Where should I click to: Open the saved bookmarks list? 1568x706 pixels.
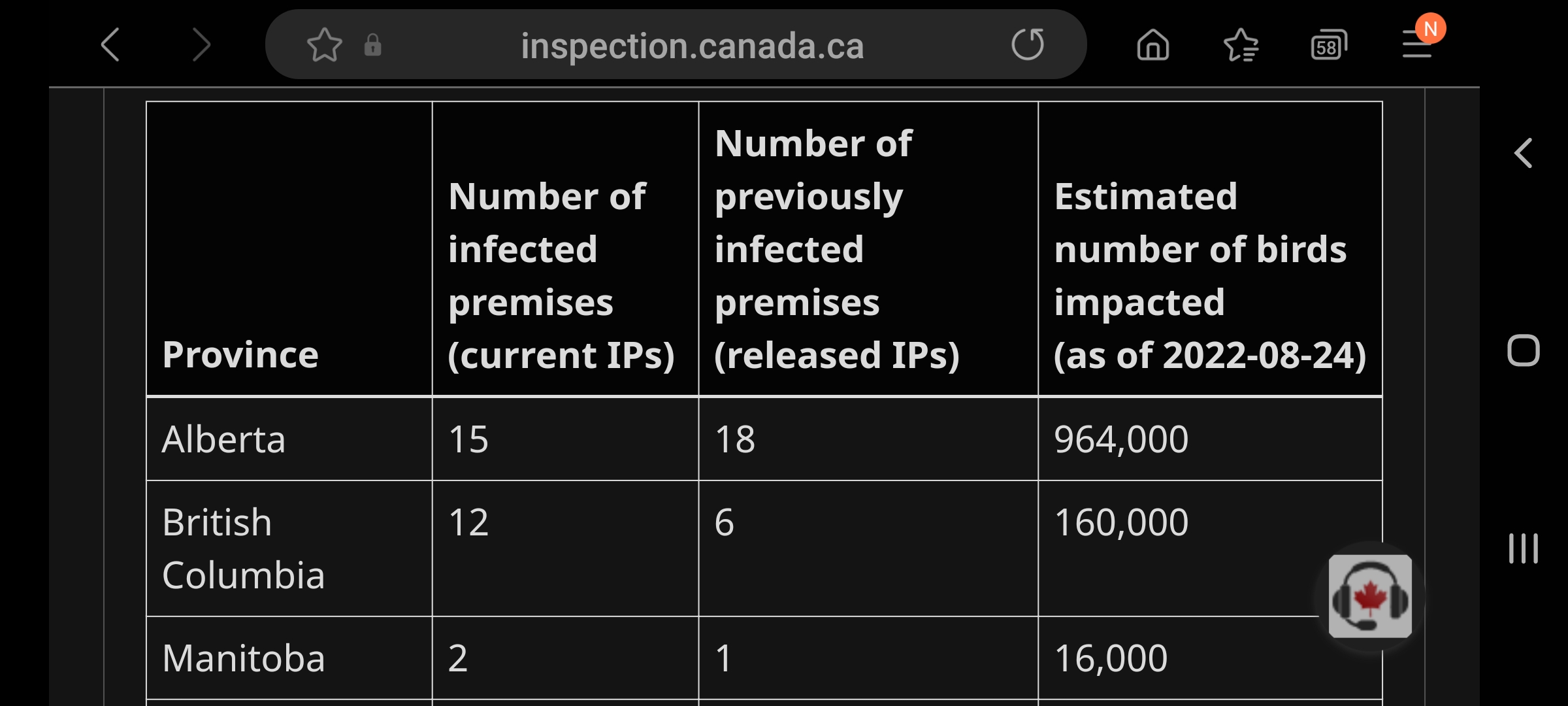pos(1240,45)
